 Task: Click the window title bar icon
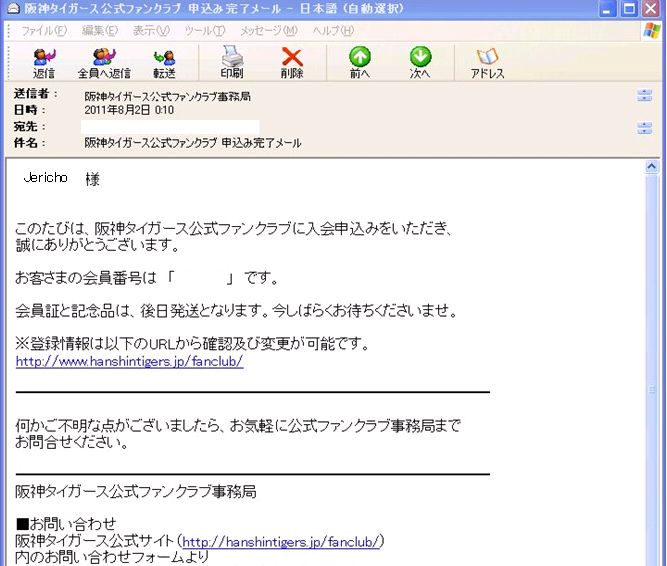click(13, 9)
